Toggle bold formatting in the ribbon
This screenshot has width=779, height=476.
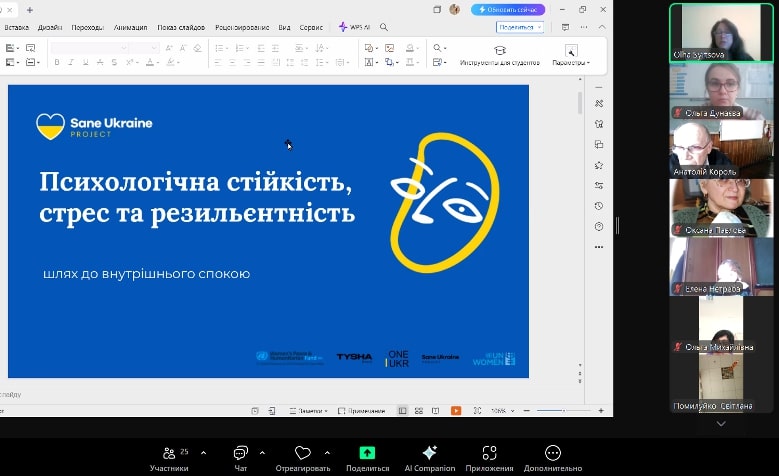[57, 62]
